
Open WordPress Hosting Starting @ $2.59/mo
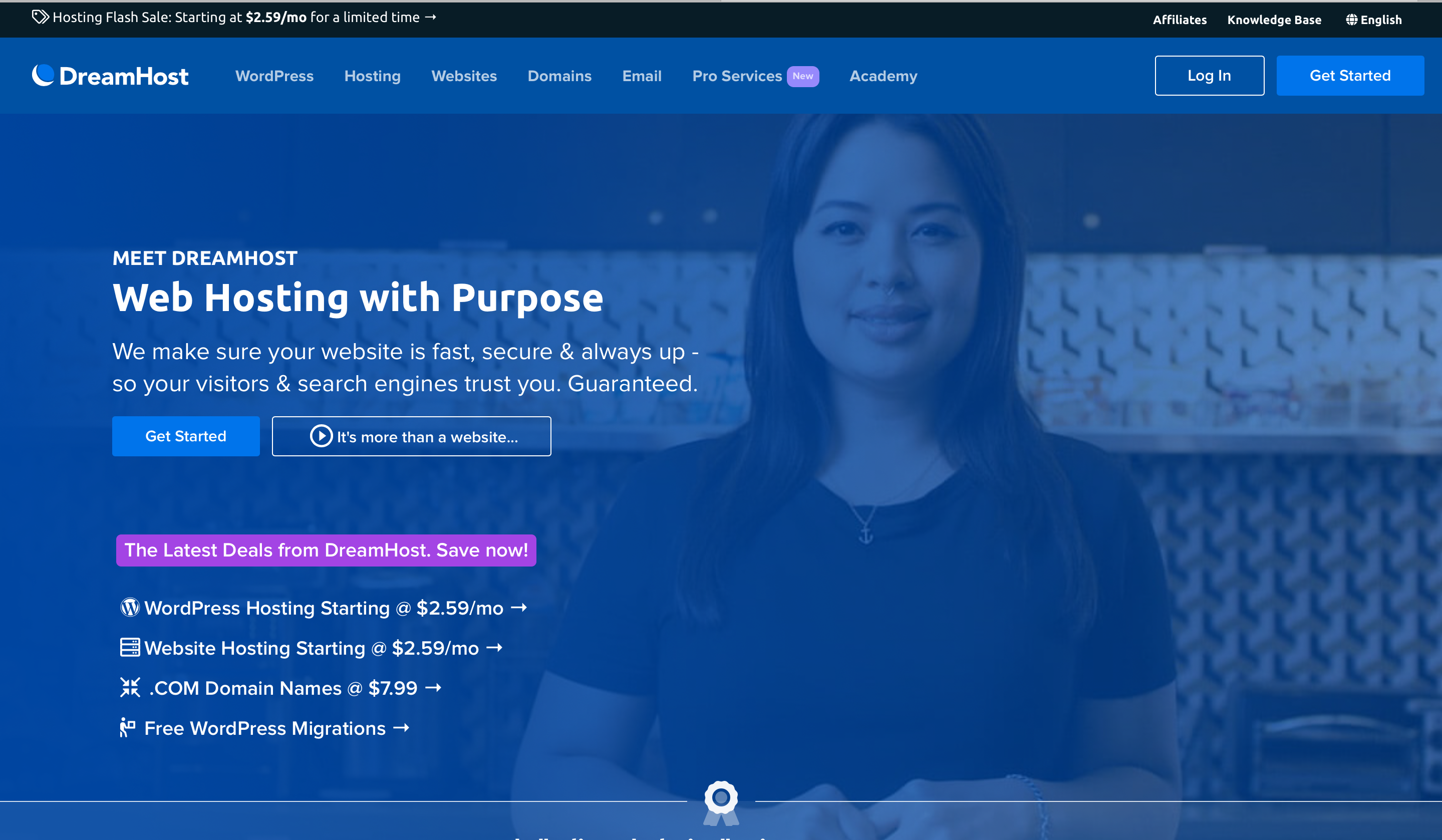tap(323, 607)
